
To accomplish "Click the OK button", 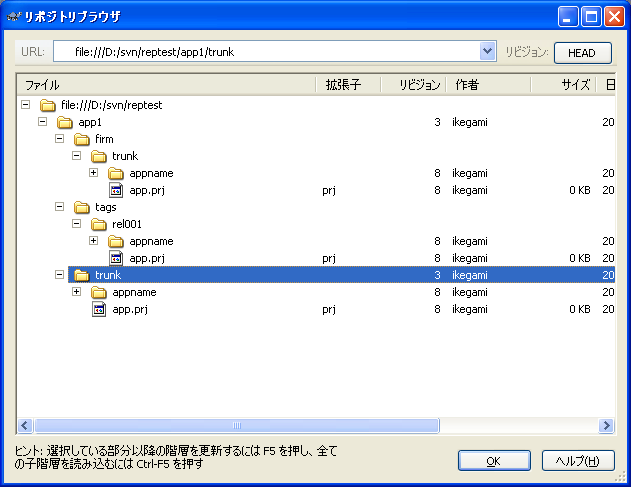I will (494, 461).
